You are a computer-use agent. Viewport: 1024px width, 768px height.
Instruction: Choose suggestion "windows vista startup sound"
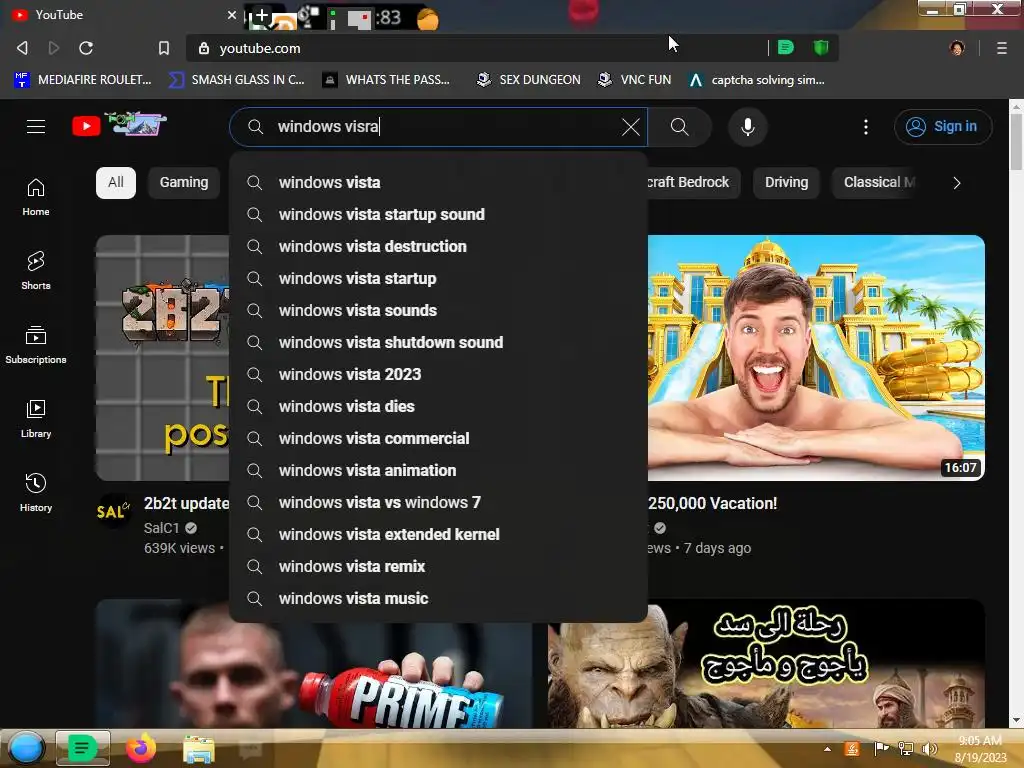438,214
